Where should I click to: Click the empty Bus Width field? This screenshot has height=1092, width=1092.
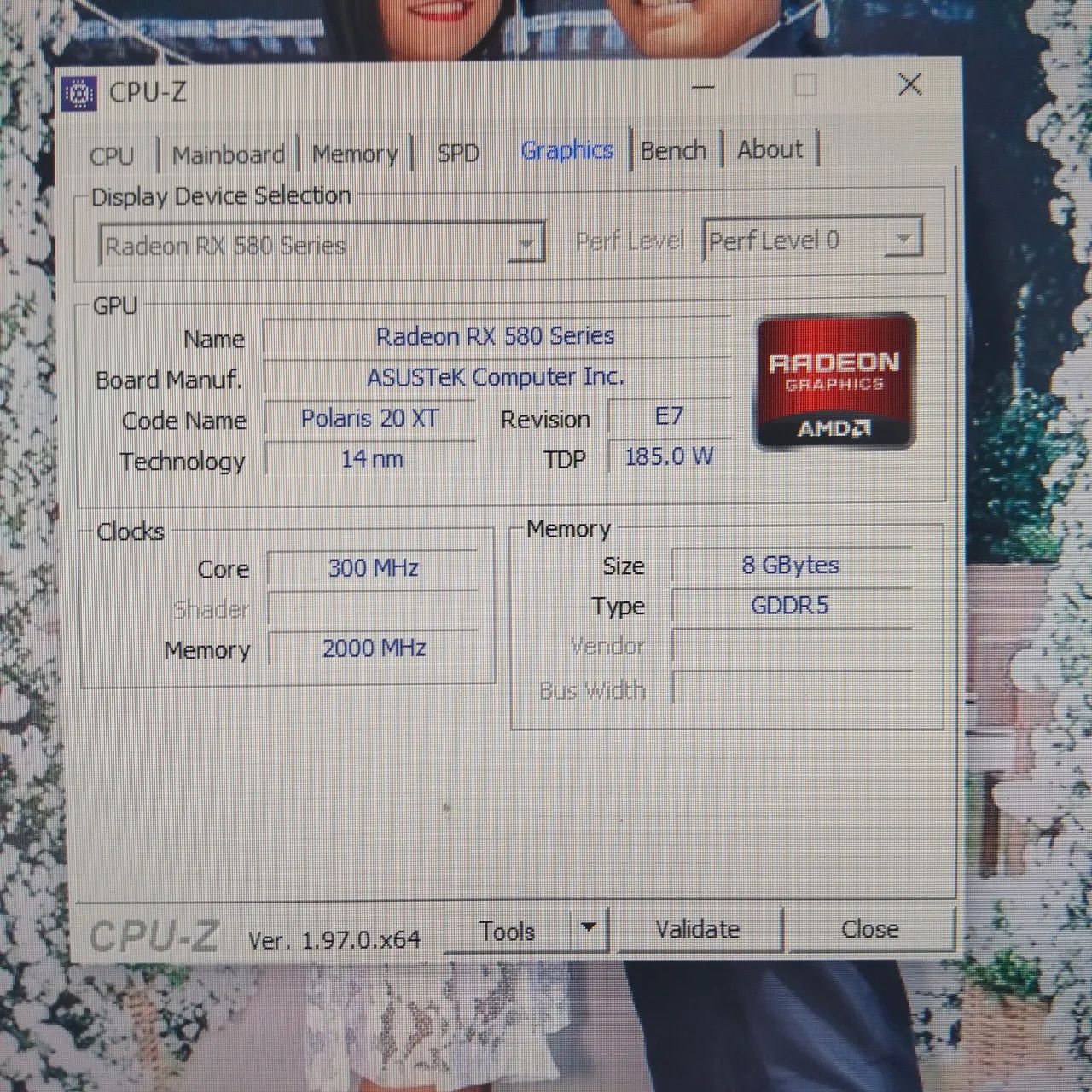tap(791, 687)
